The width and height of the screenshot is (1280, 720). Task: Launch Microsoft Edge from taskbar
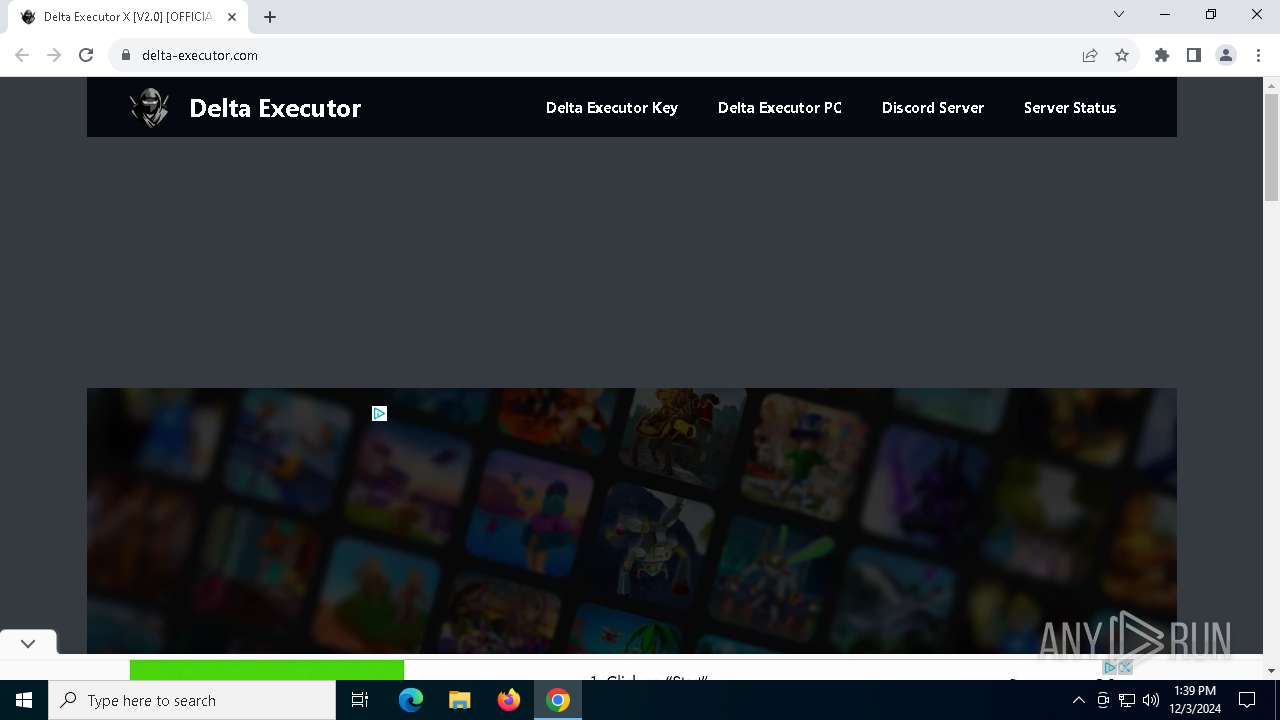point(411,700)
